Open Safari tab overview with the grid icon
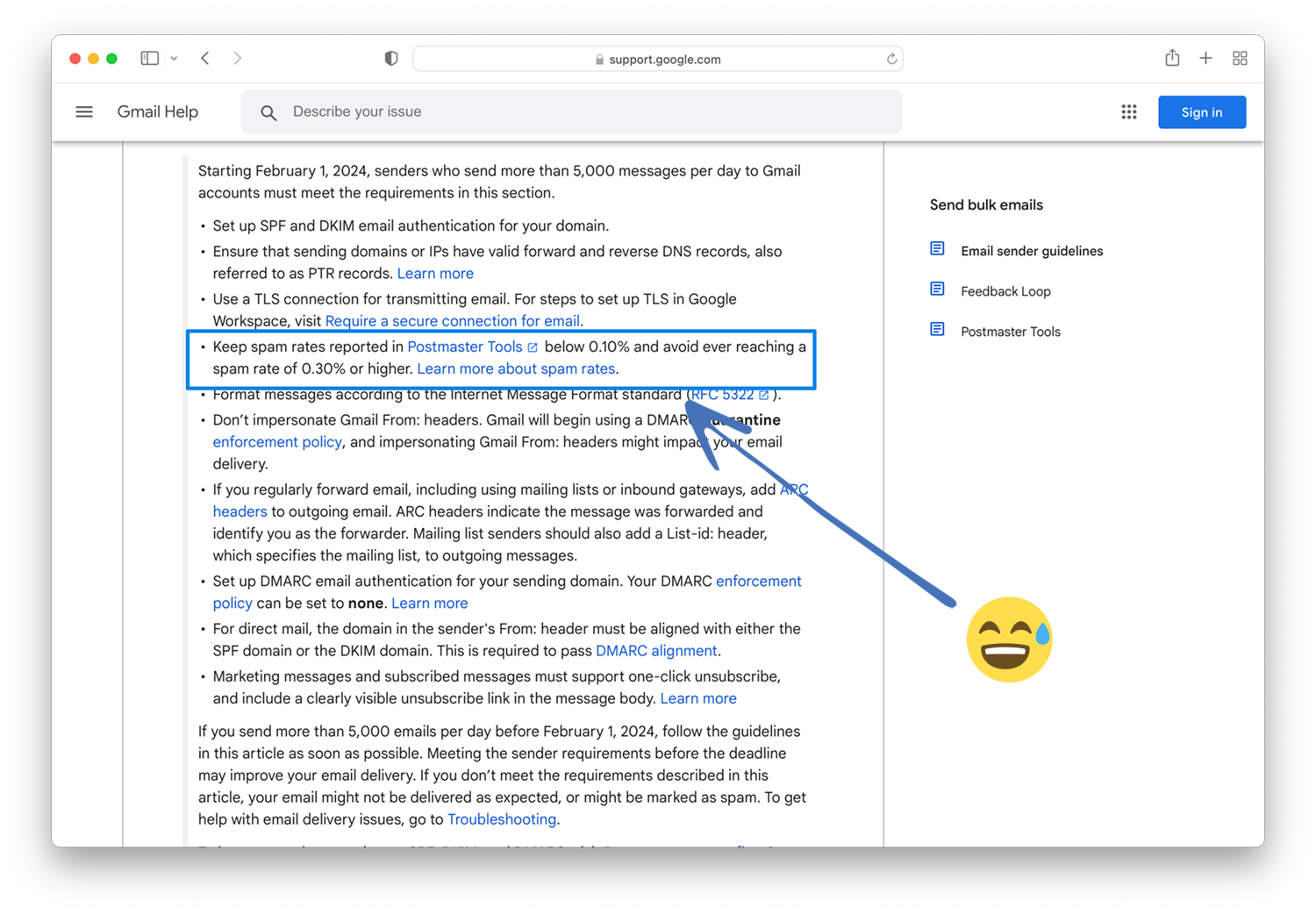This screenshot has width=1316, height=915. (1240, 58)
